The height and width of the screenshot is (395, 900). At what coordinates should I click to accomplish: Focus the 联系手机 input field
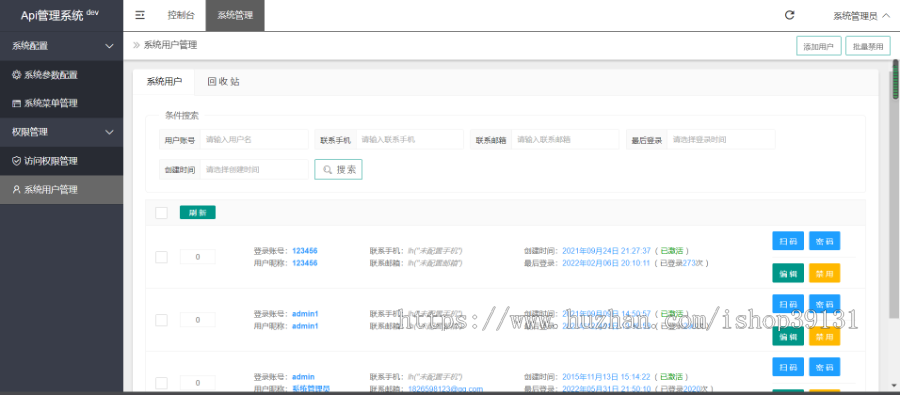pyautogui.click(x=409, y=140)
